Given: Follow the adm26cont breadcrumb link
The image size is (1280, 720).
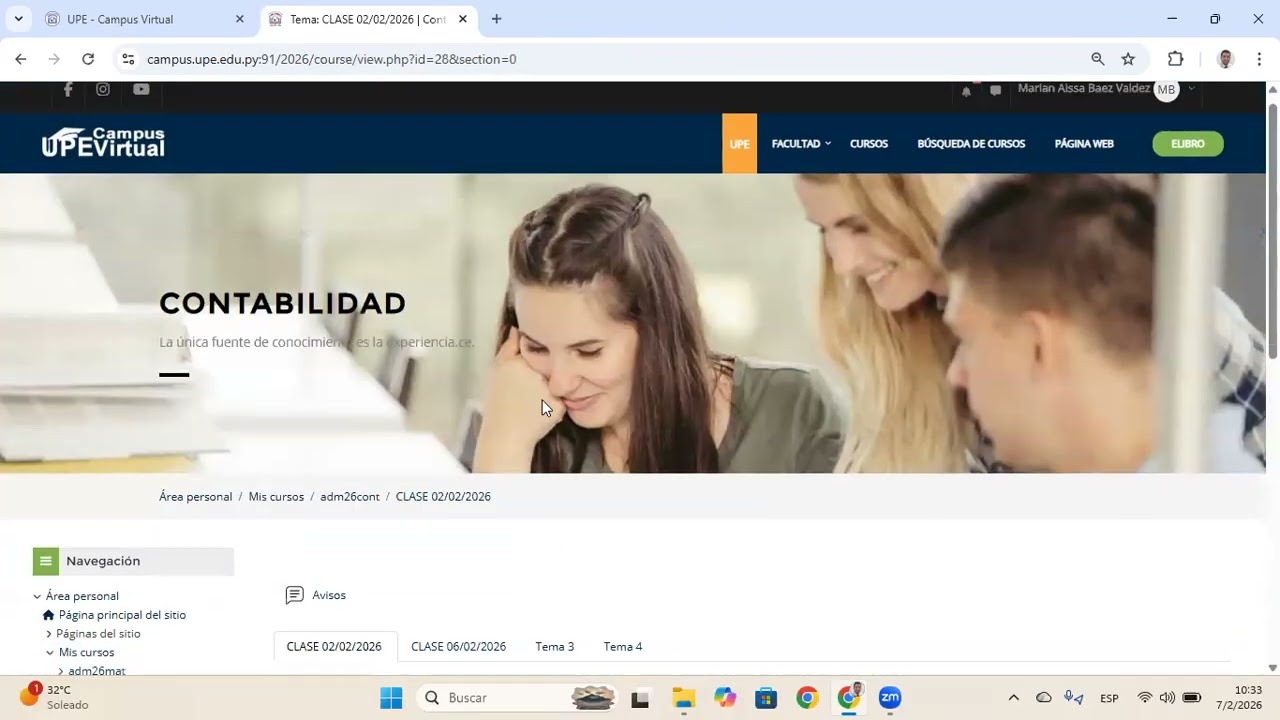Looking at the screenshot, I should tap(350, 496).
